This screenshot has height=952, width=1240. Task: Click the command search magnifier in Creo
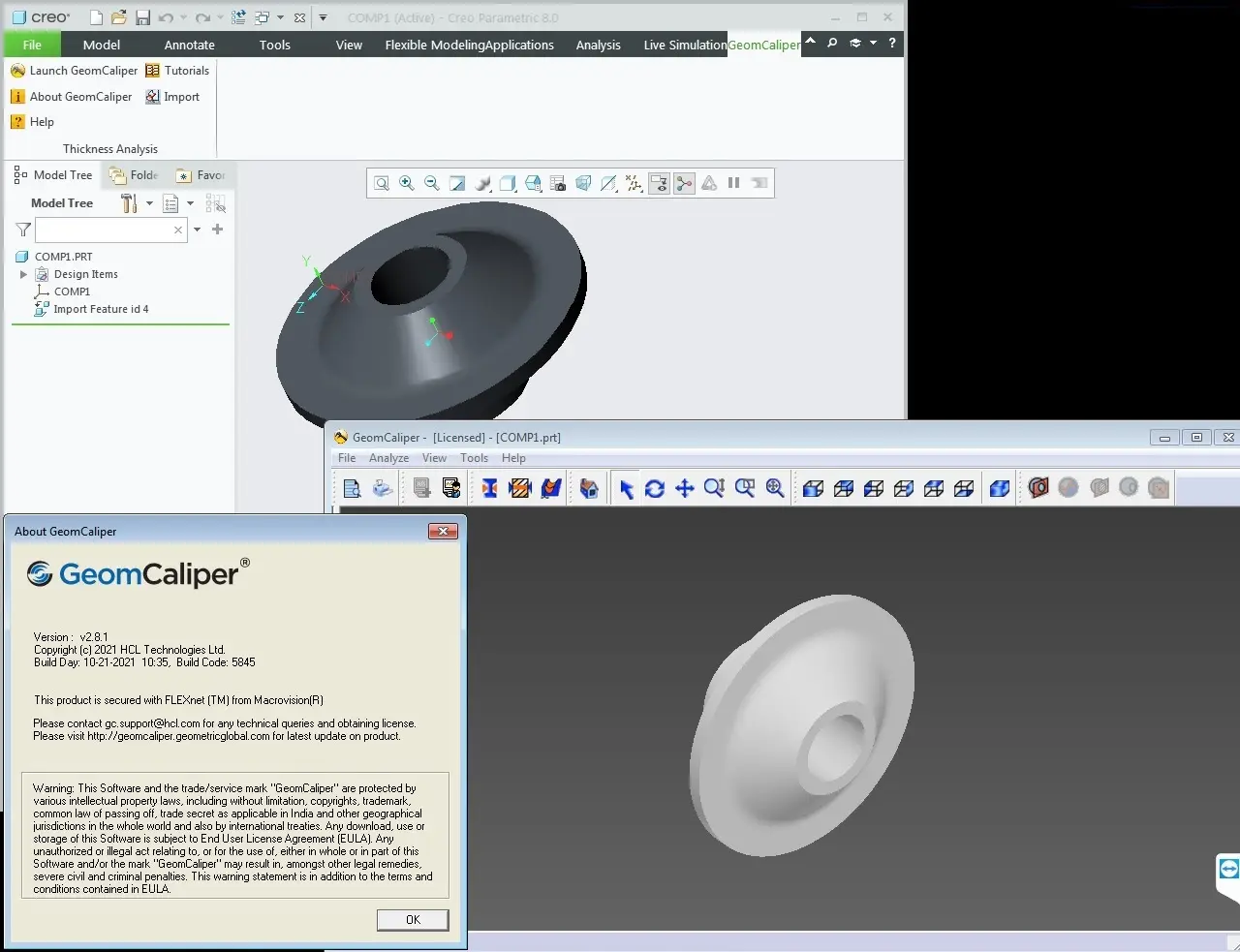tap(832, 43)
